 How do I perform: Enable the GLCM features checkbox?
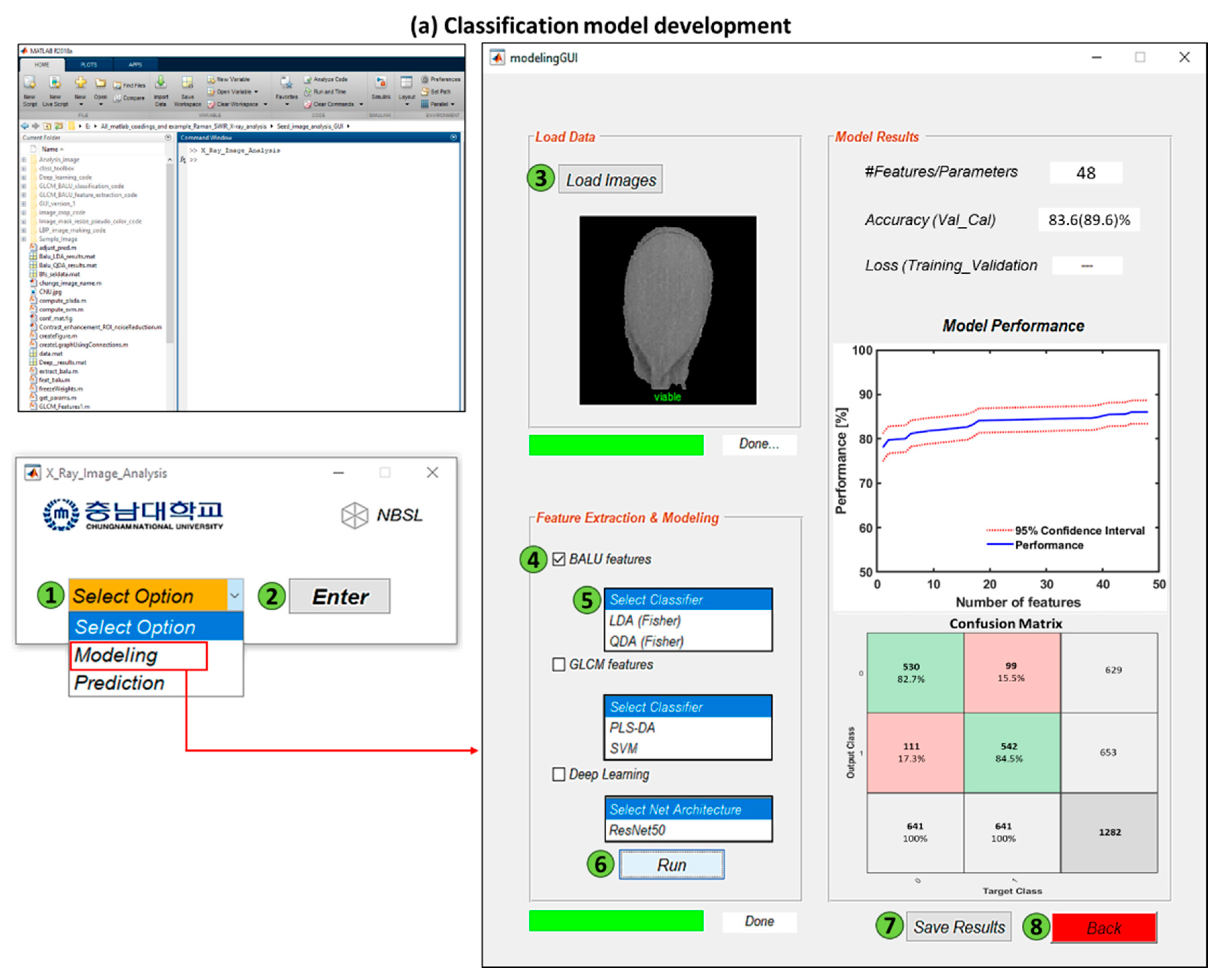(559, 664)
